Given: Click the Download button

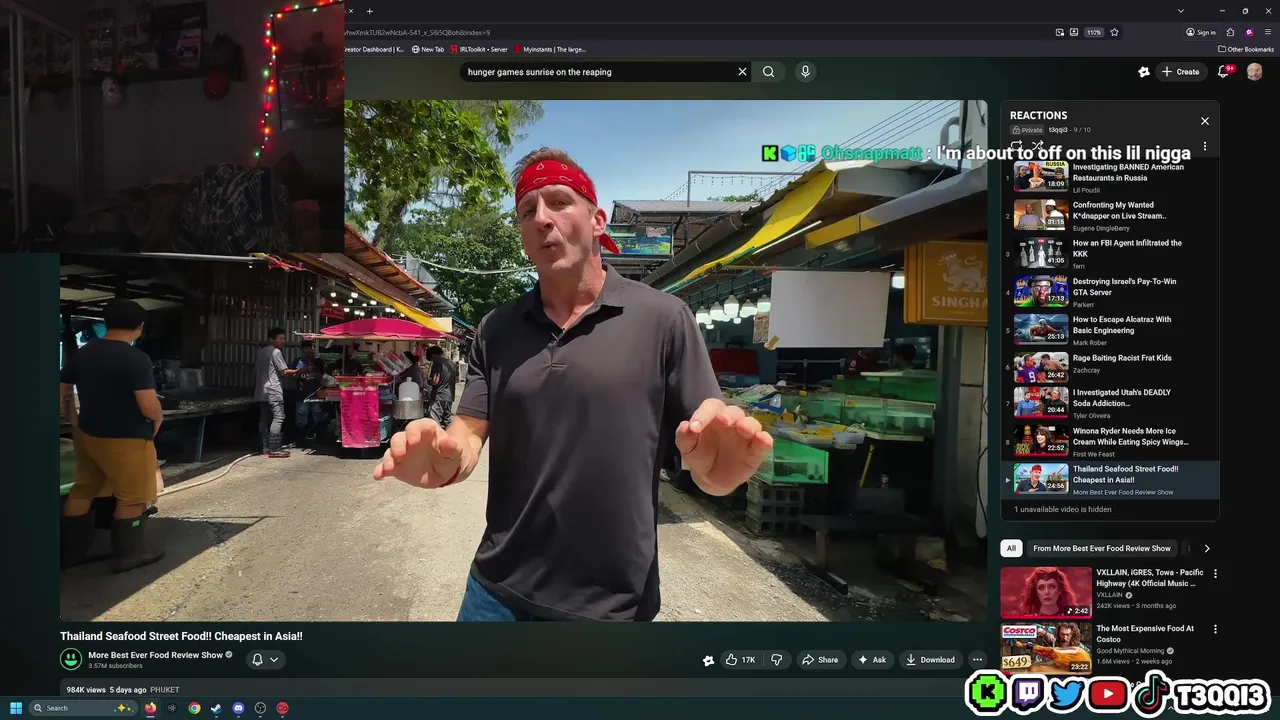Looking at the screenshot, I should point(931,660).
